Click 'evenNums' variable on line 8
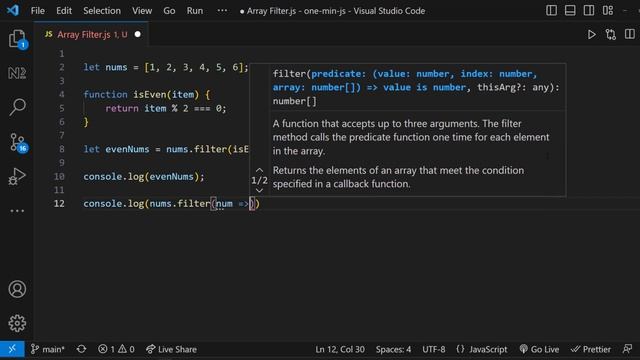The image size is (640, 360). pos(127,149)
